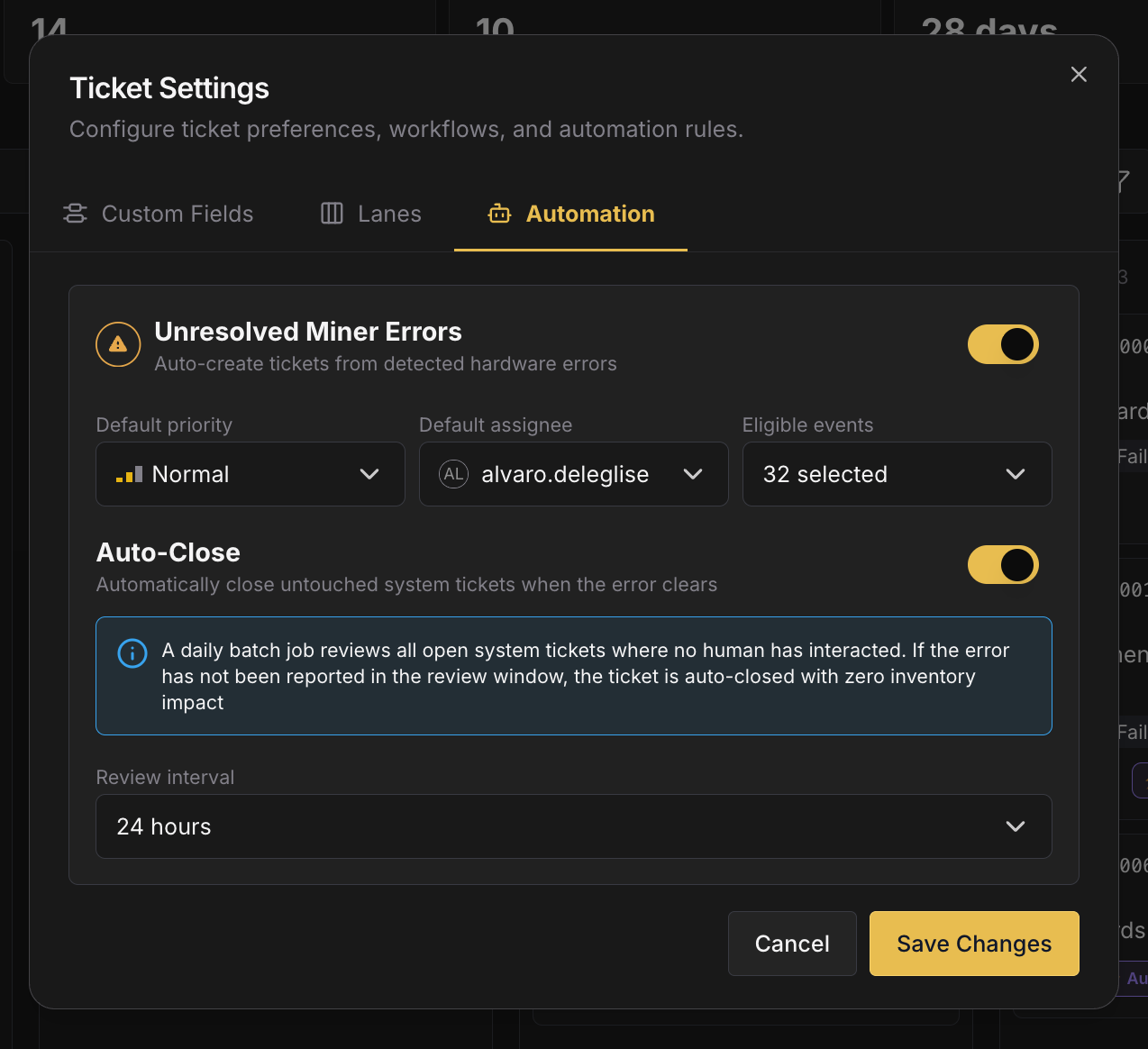This screenshot has height=1049, width=1148.
Task: Click the info circle icon in the notice
Action: coord(132,653)
